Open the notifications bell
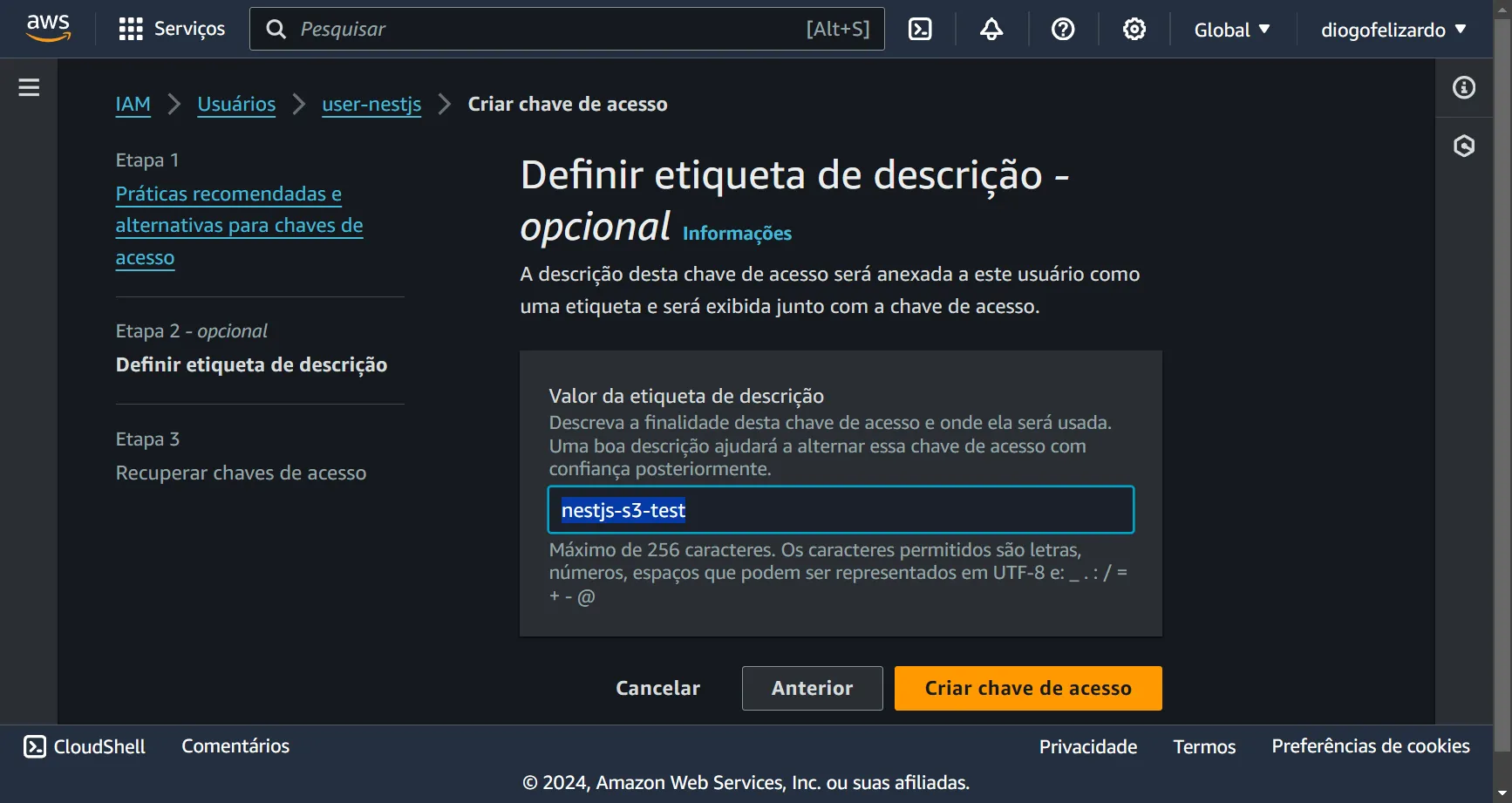The height and width of the screenshot is (803, 1512). pos(991,30)
